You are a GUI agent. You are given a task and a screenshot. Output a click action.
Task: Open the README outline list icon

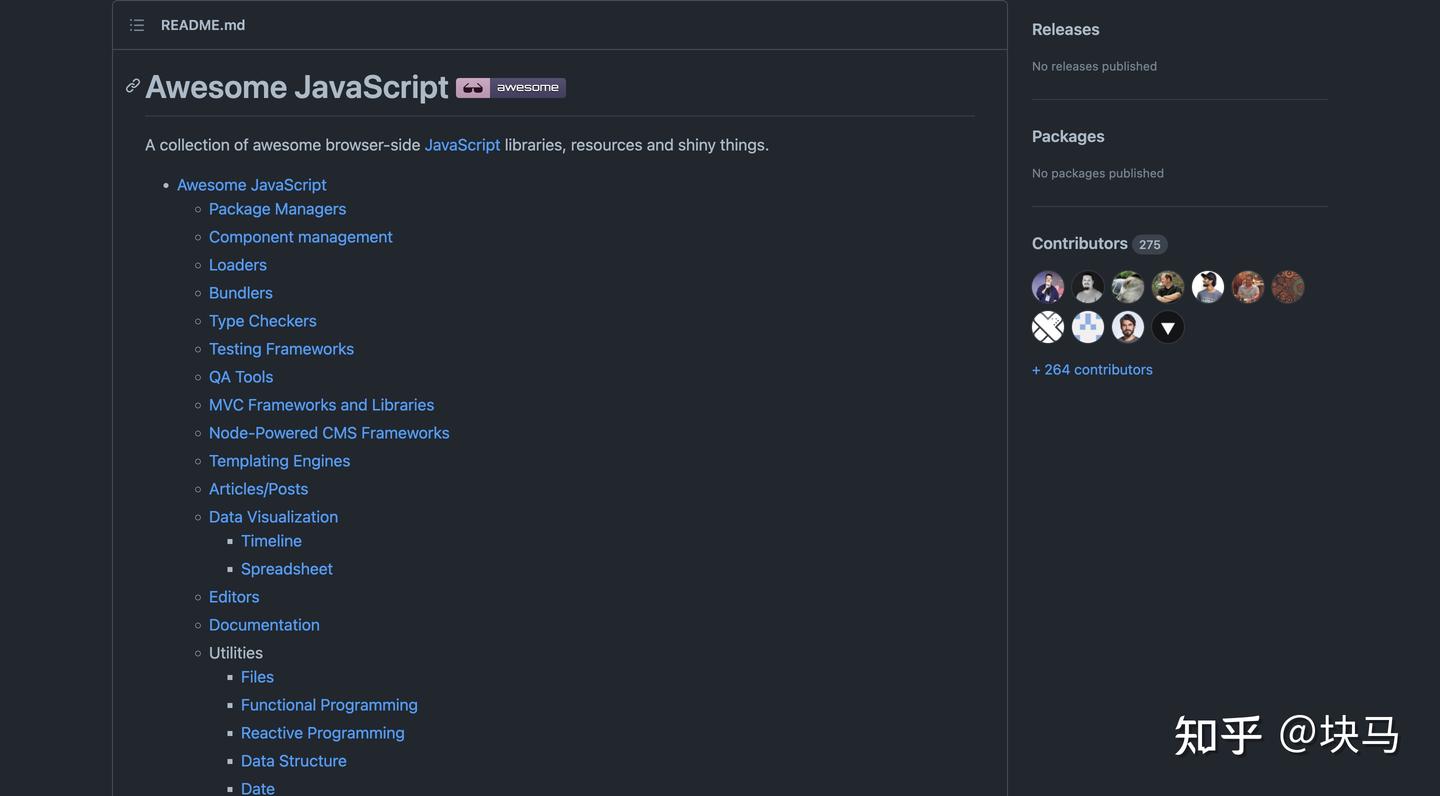tap(137, 25)
